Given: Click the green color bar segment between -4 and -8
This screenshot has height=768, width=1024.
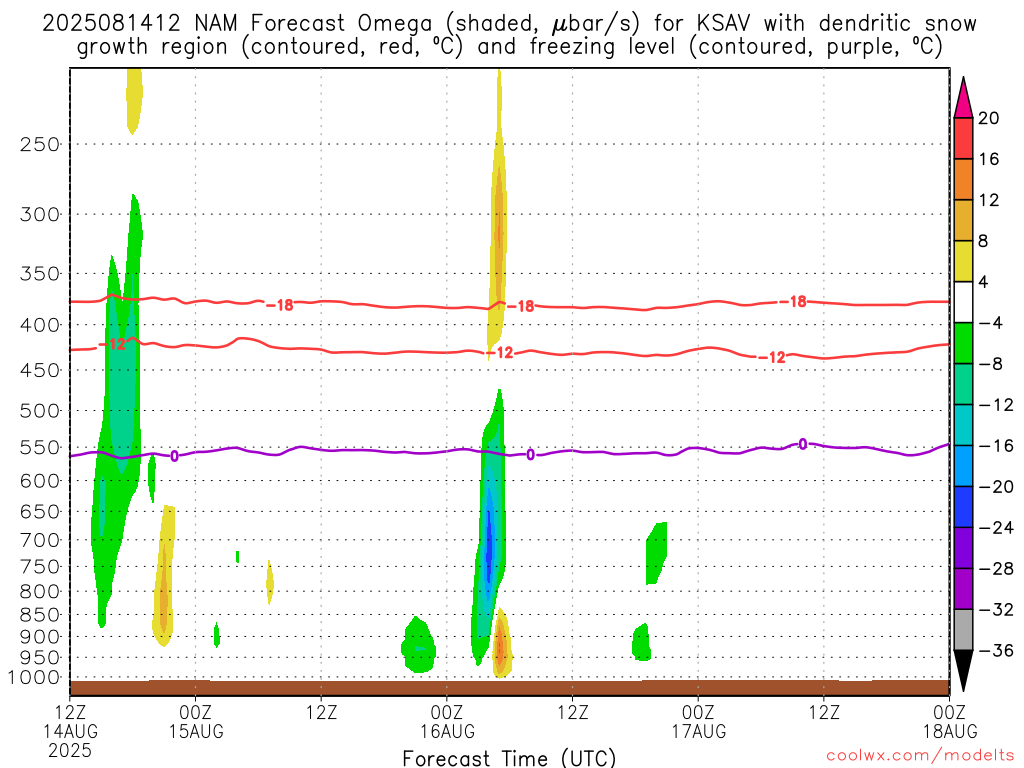Looking at the screenshot, I should pos(963,343).
